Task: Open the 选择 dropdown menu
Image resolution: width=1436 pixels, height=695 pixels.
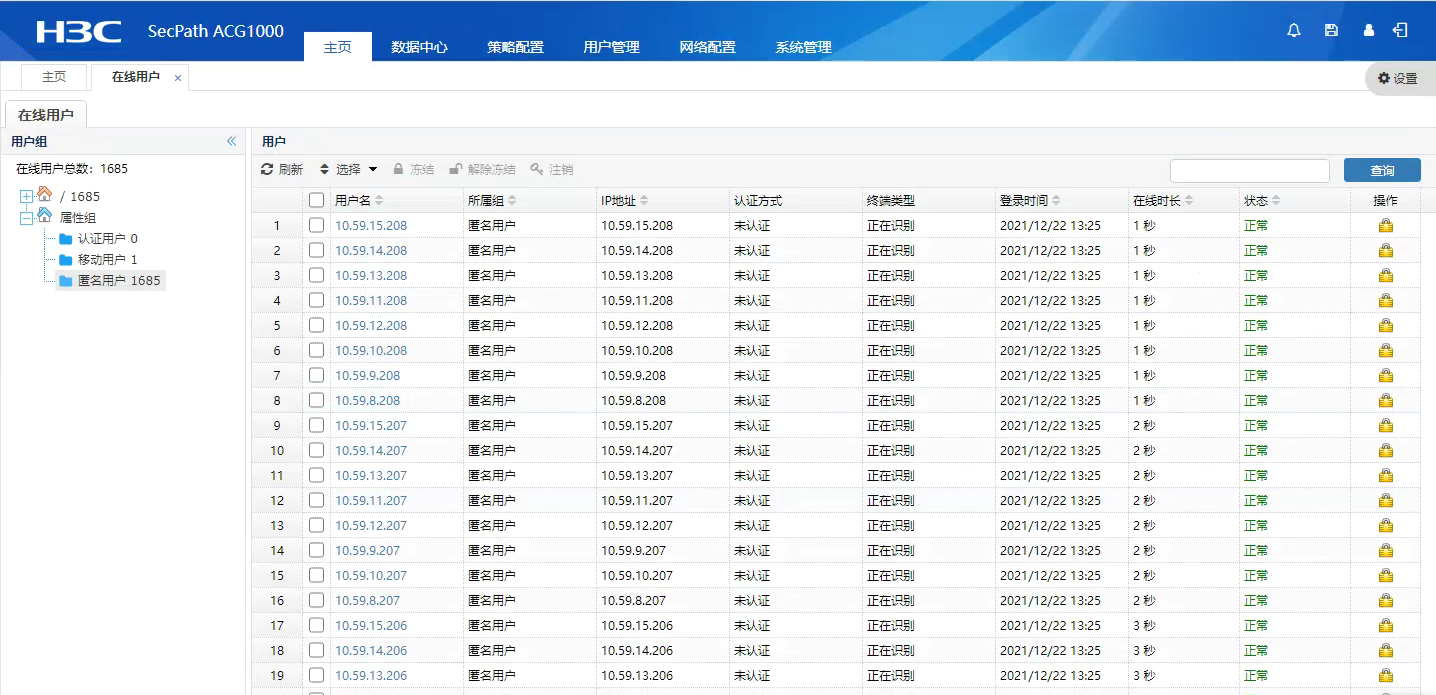Action: pos(348,170)
